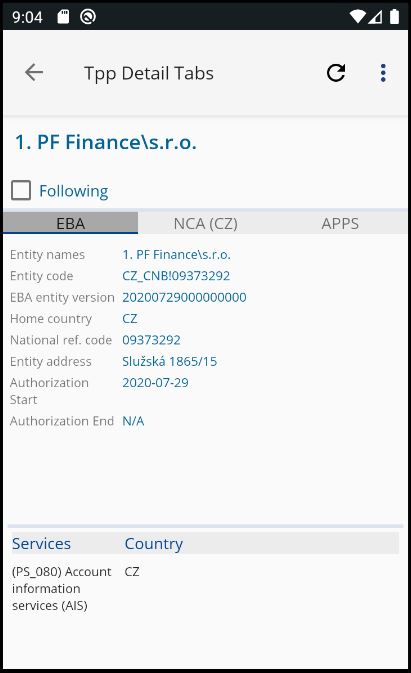This screenshot has height=673, width=411.
Task: Tap the SD card status icon
Action: [x=63, y=17]
